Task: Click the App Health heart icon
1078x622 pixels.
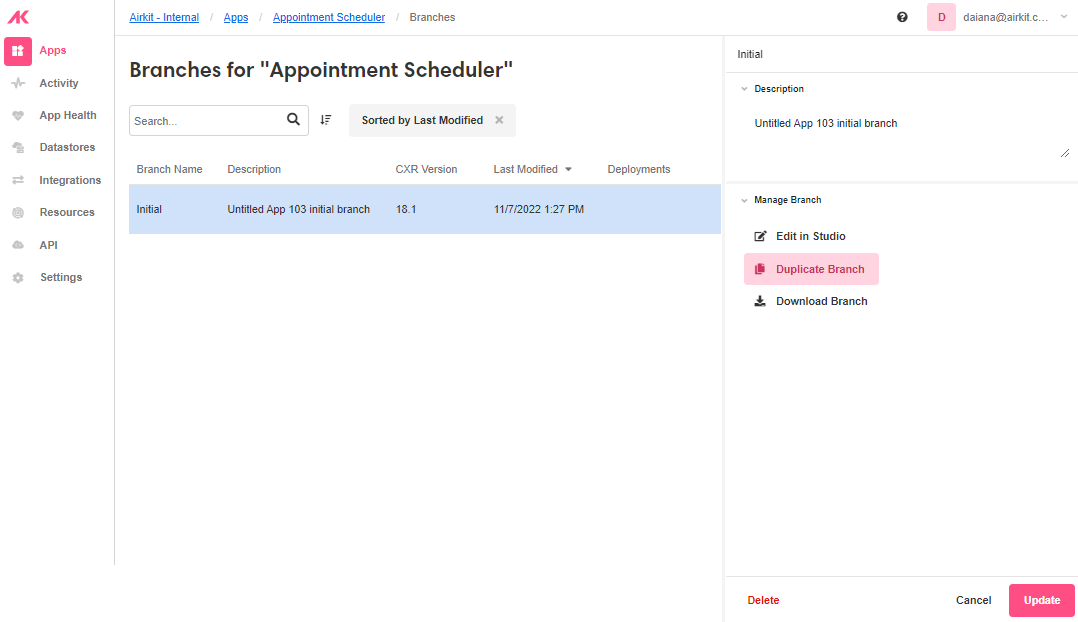Action: click(18, 115)
